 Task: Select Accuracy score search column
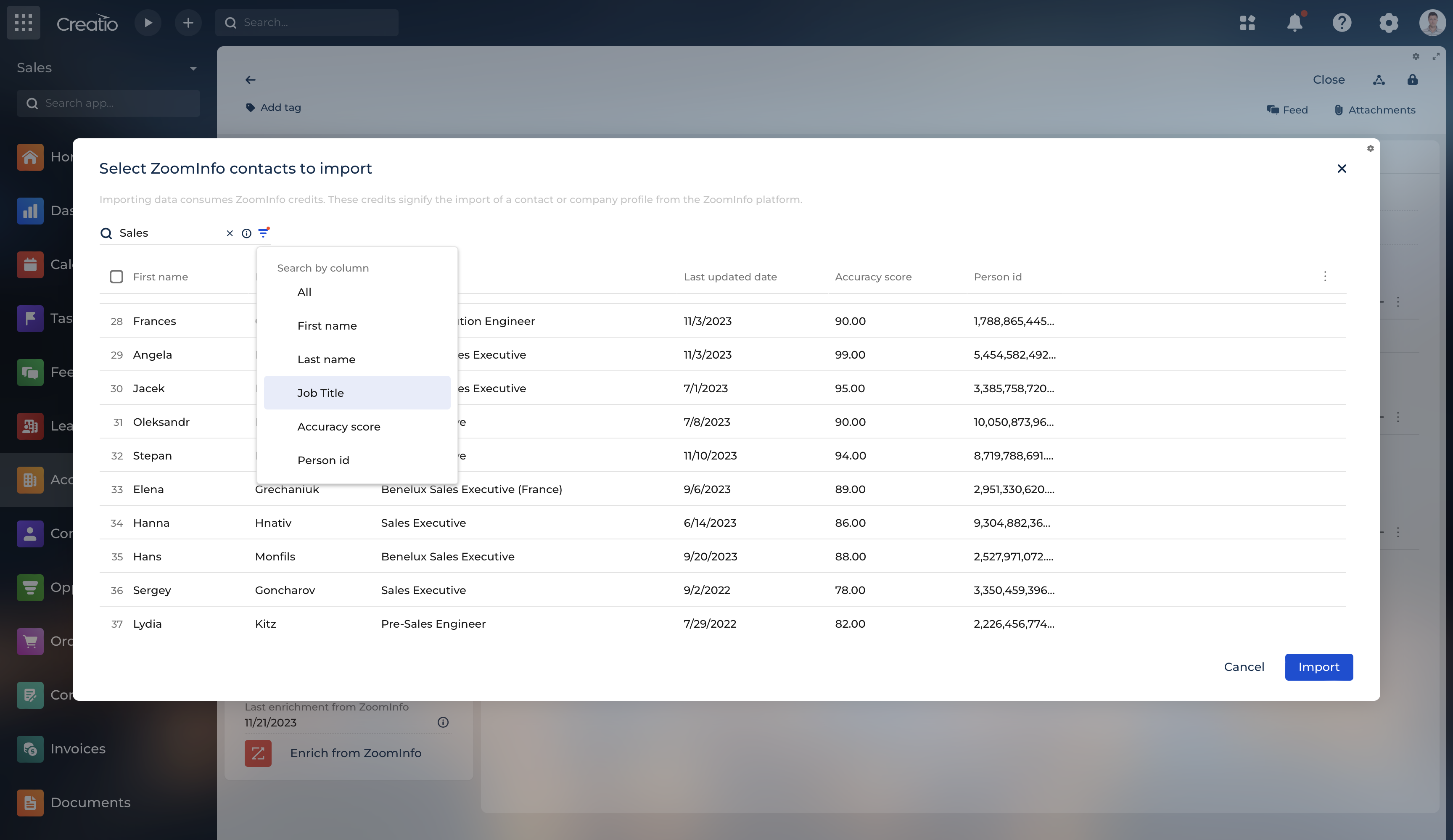(357, 427)
